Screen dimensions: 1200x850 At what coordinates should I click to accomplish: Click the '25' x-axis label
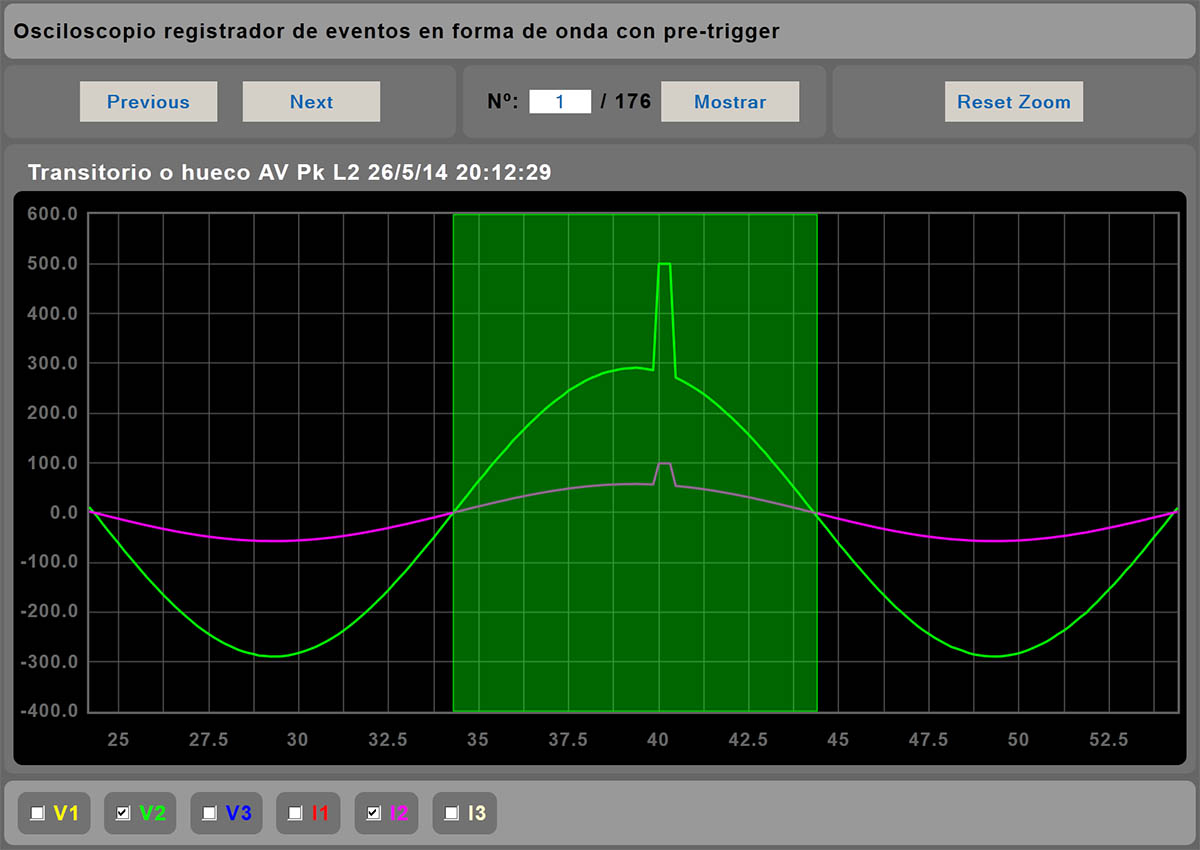[118, 740]
